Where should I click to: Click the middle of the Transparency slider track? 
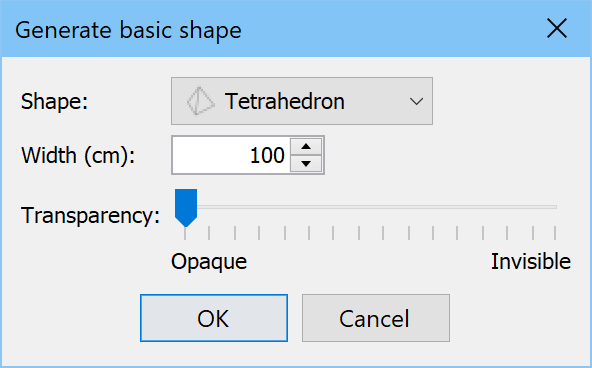coord(370,207)
